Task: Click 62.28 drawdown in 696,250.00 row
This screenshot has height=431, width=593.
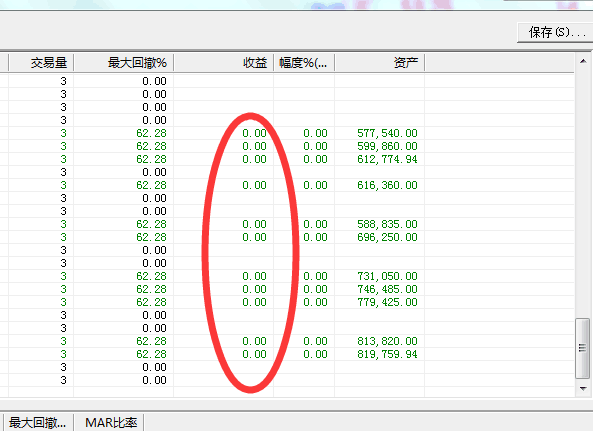Action: (x=151, y=237)
